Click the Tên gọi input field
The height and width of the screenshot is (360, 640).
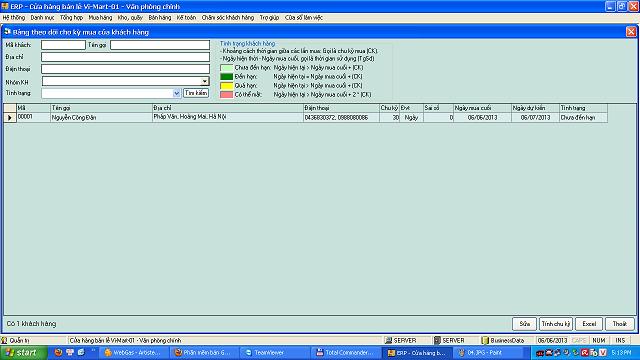point(160,45)
